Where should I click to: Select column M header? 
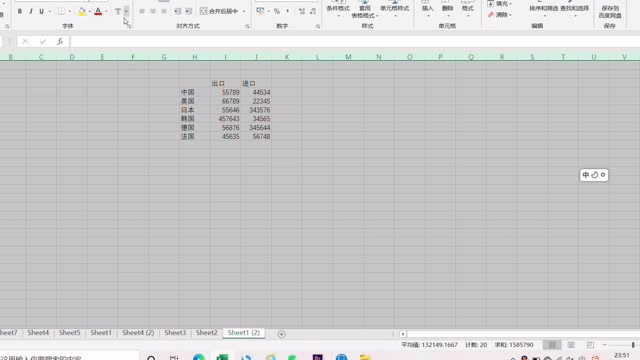pyautogui.click(x=348, y=57)
